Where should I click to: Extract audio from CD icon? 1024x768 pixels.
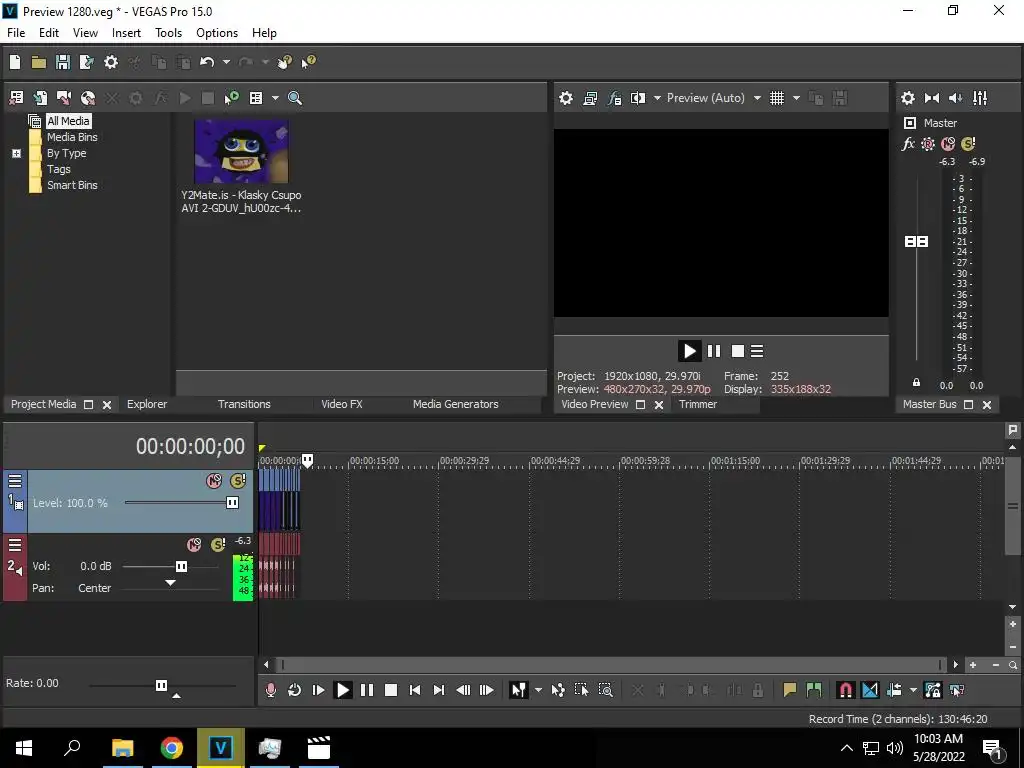click(88, 98)
